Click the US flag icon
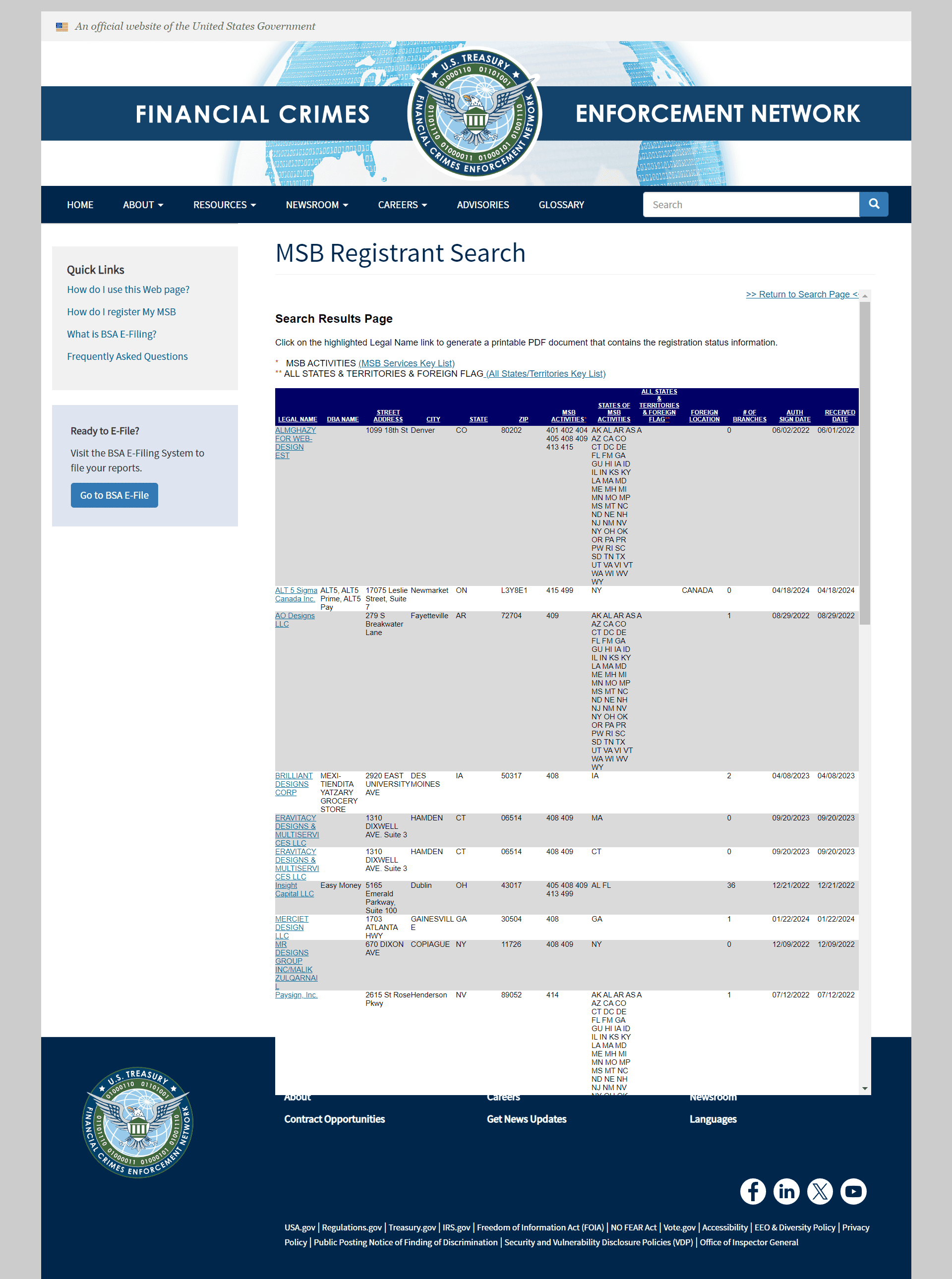This screenshot has height=1279, width=952. (61, 26)
